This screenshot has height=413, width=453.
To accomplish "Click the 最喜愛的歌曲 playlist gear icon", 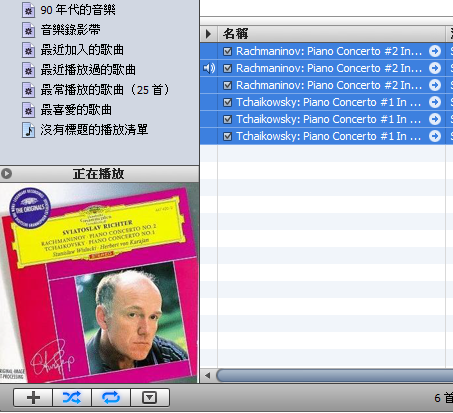I will pos(28,110).
